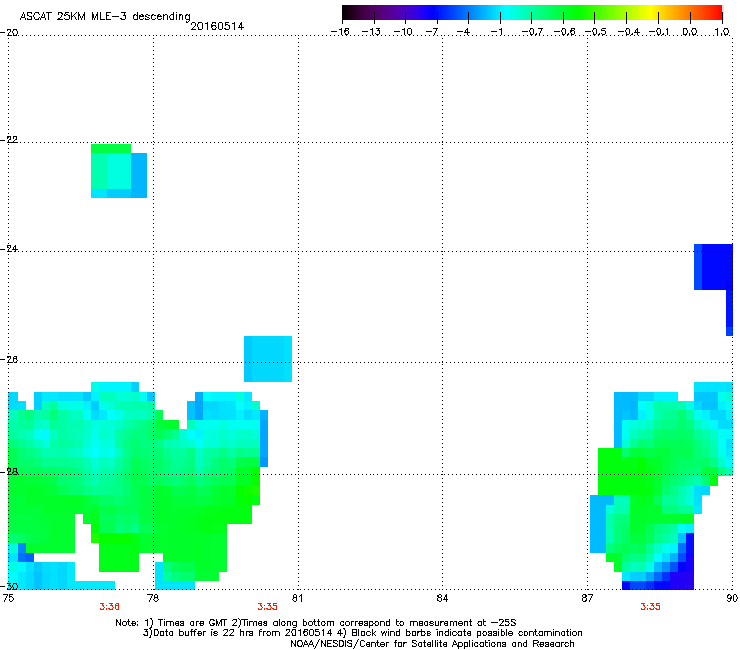The image size is (740, 650).
Task: Click the small data patch below latitude -22
Action: (119, 171)
